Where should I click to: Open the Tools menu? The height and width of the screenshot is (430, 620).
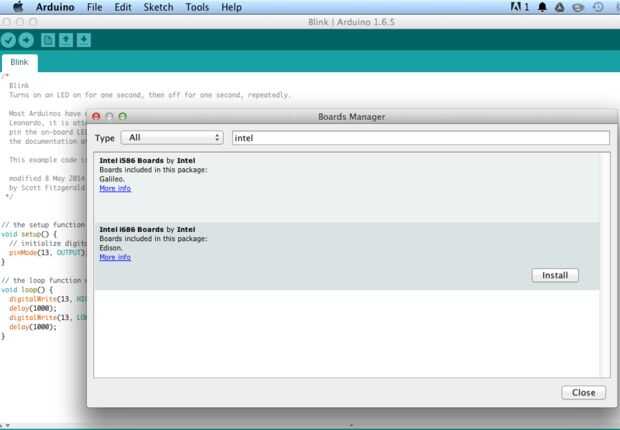pos(197,7)
